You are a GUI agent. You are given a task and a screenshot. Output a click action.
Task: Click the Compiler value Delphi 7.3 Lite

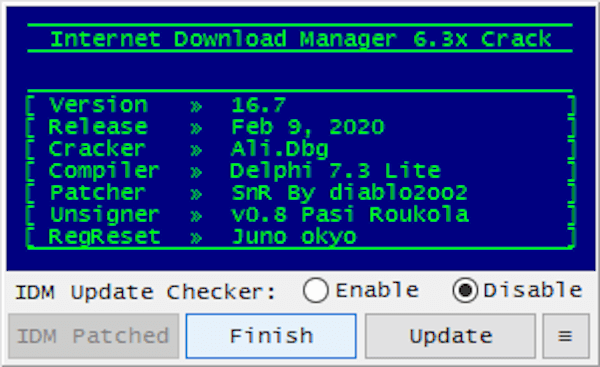click(336, 171)
